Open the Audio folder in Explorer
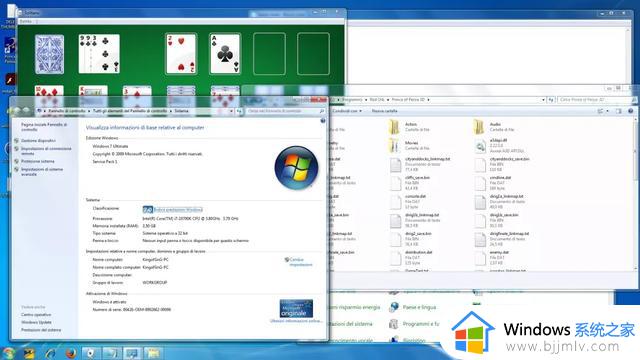This screenshot has width=640, height=360. tap(494, 127)
